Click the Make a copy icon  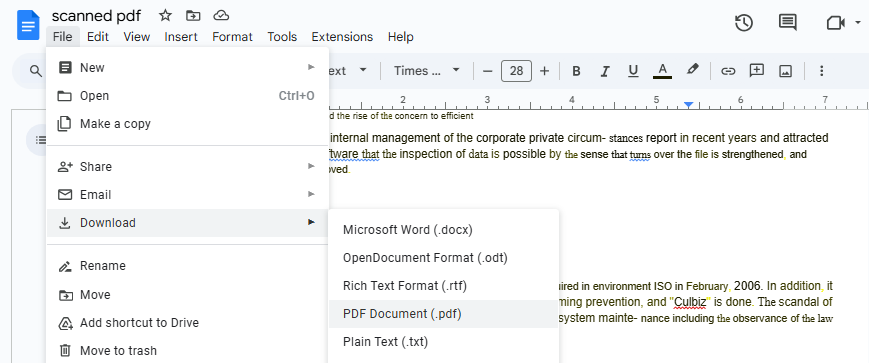tap(65, 124)
